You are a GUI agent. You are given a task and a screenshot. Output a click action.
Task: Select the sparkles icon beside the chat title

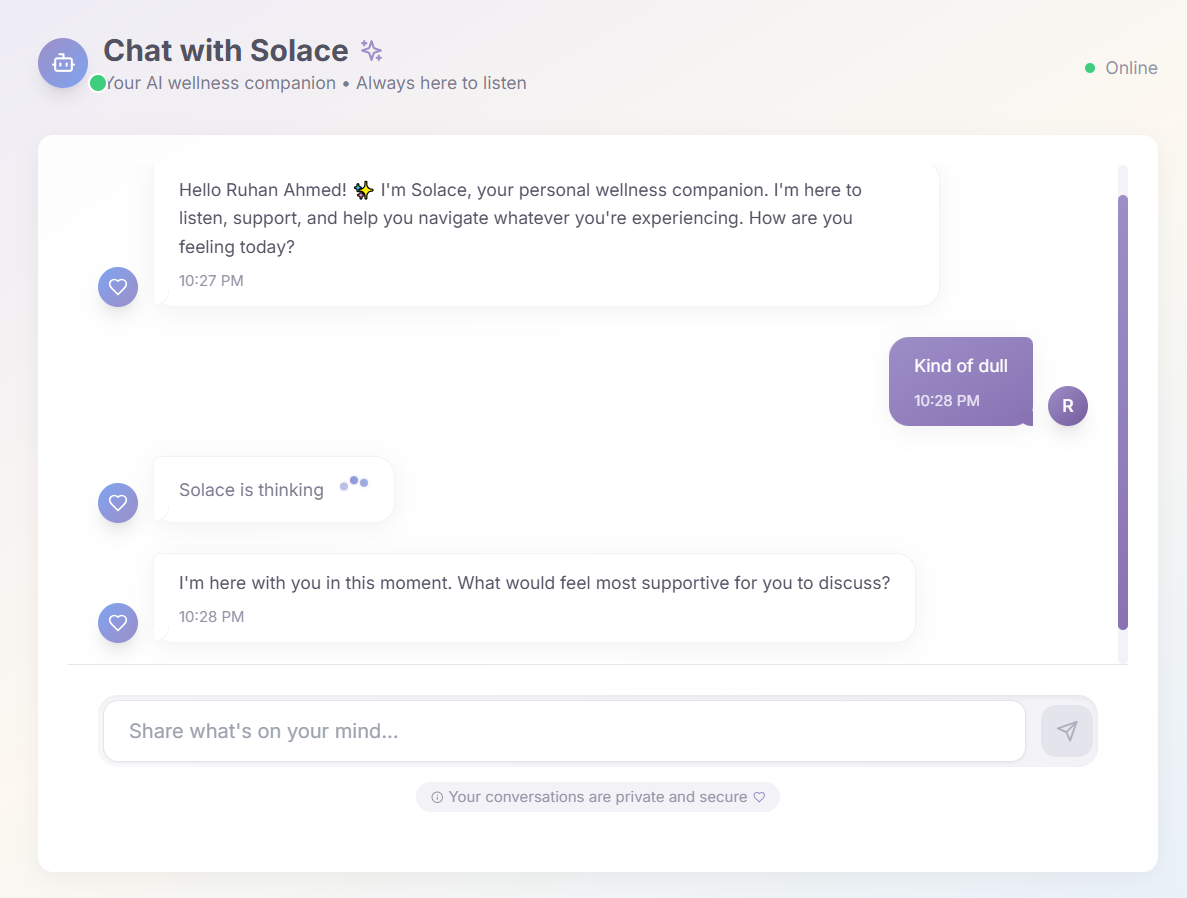pos(370,49)
